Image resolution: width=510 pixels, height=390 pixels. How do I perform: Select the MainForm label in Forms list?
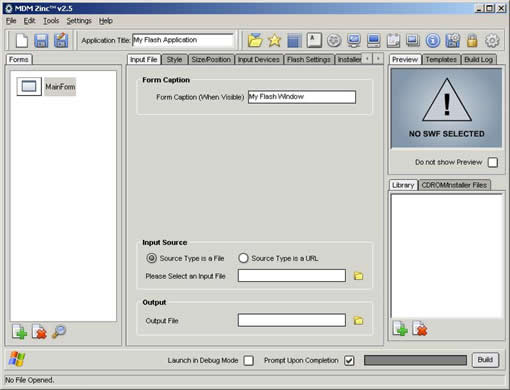(60, 87)
